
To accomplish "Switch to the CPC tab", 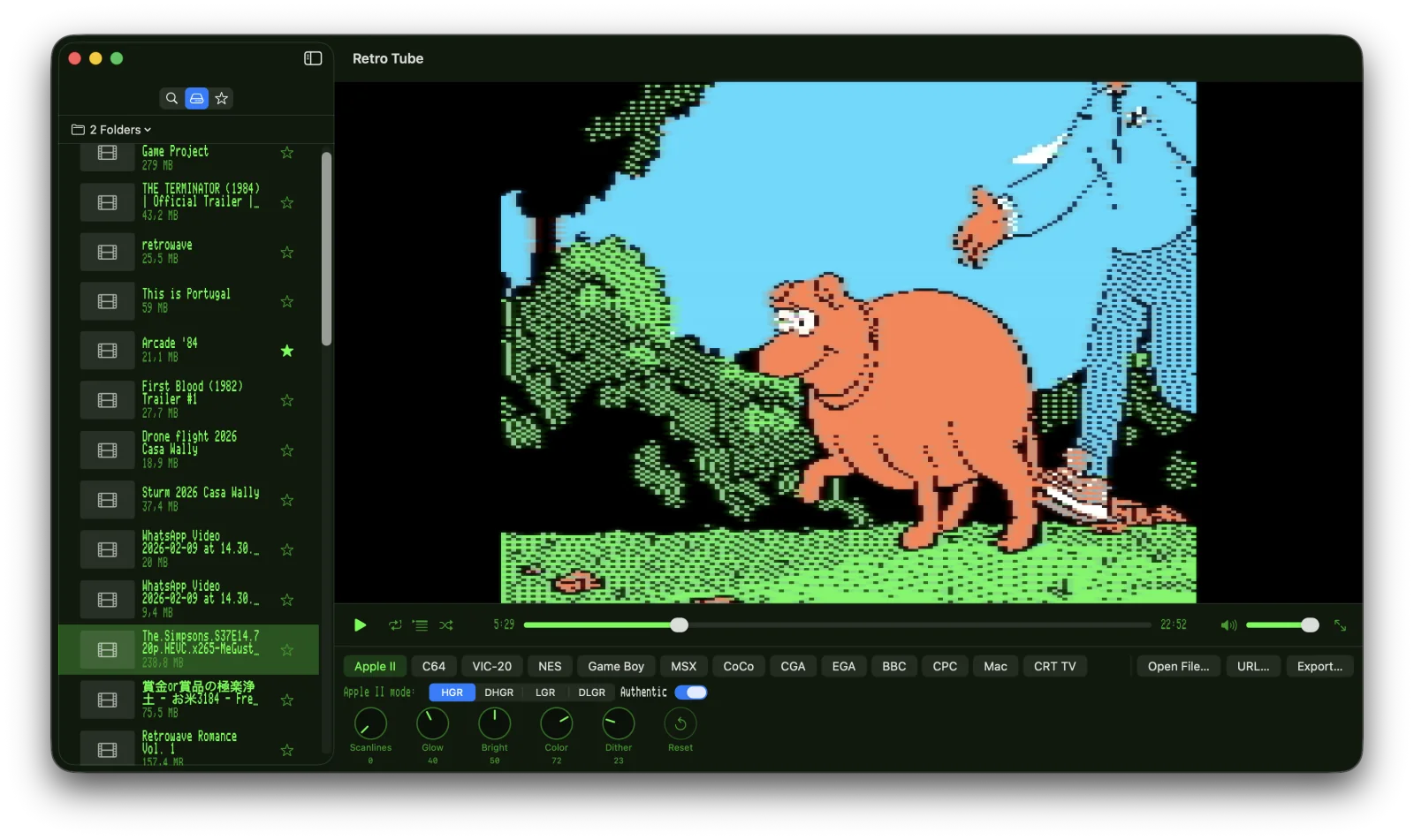I will [x=945, y=667].
